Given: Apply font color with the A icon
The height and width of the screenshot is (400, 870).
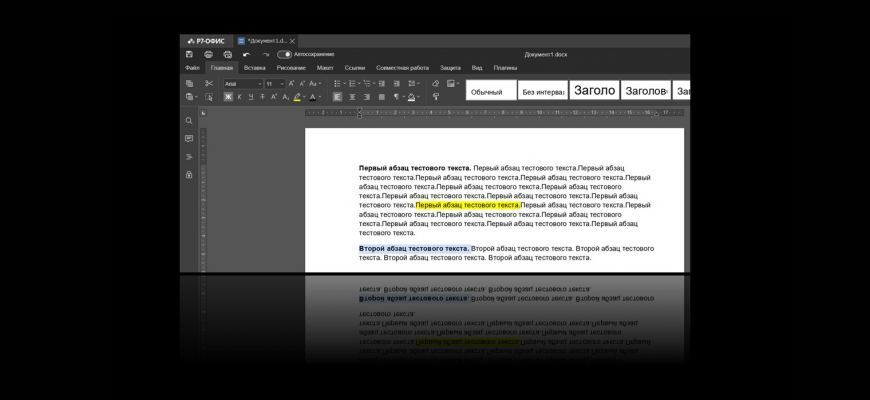Looking at the screenshot, I should pos(312,97).
